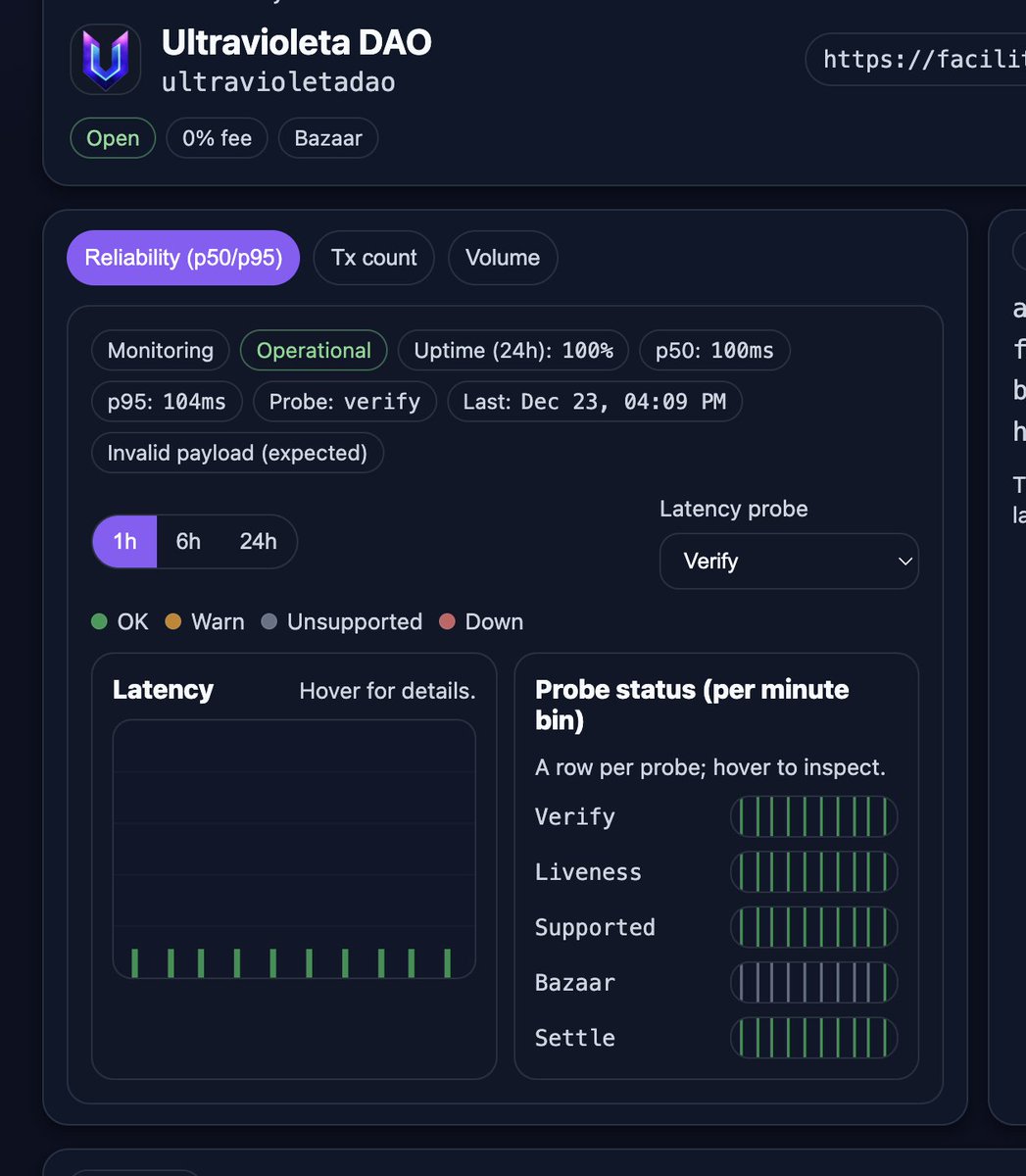Viewport: 1026px width, 1176px height.
Task: Click the Liveness row label
Action: [588, 872]
